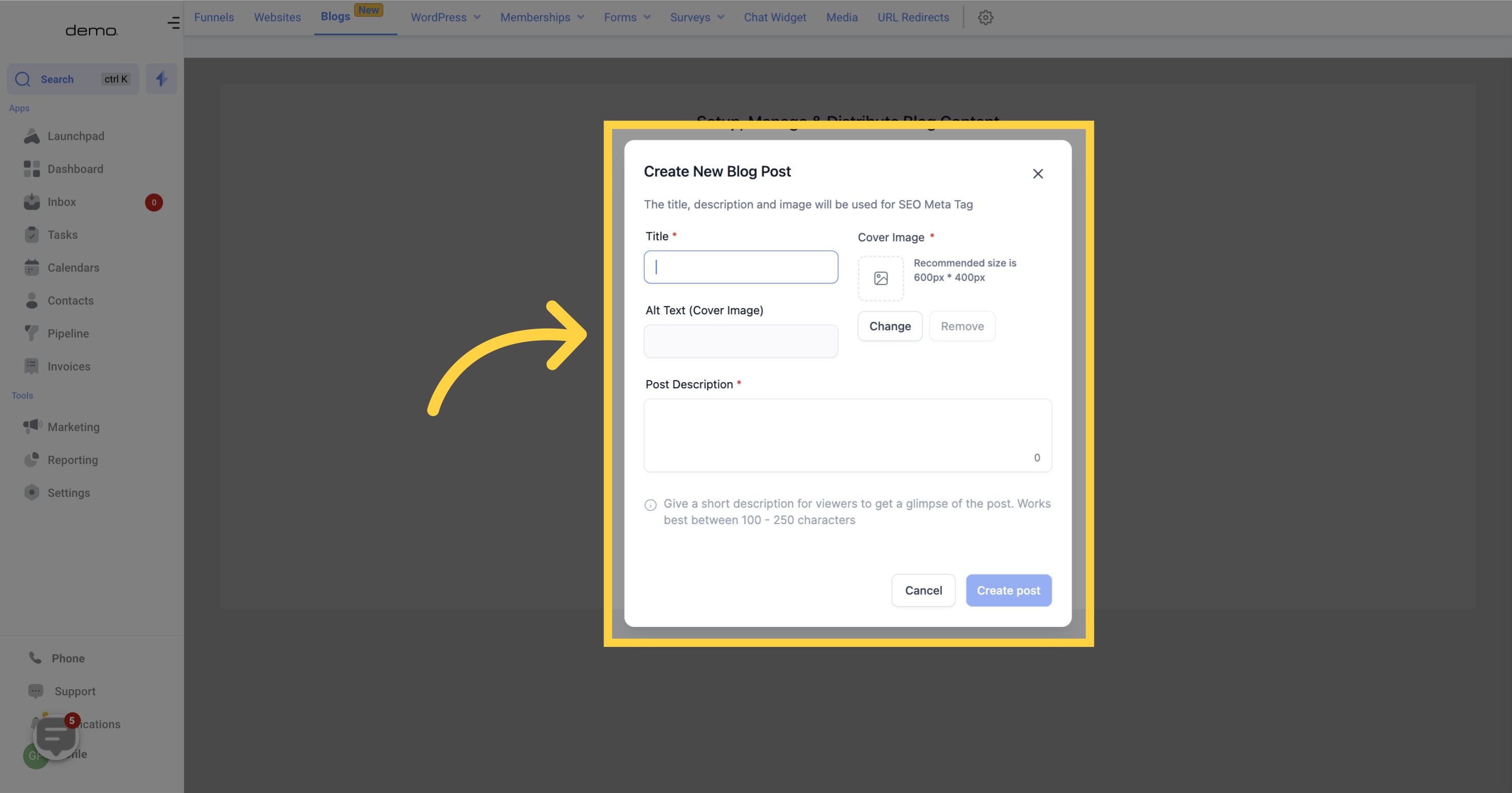Click the lightning bolt quick-action icon
Screen dimensions: 1512x793
coord(161,78)
